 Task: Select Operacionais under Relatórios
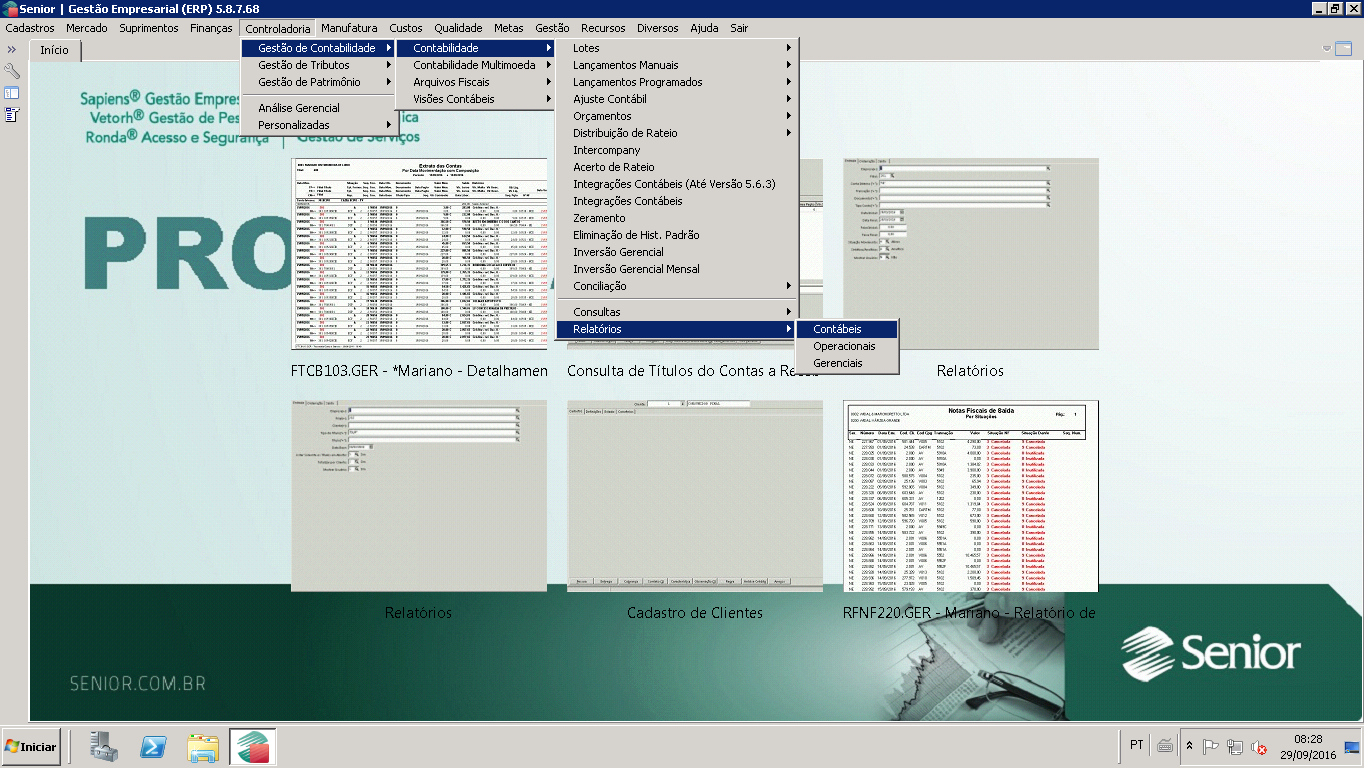[x=847, y=346]
